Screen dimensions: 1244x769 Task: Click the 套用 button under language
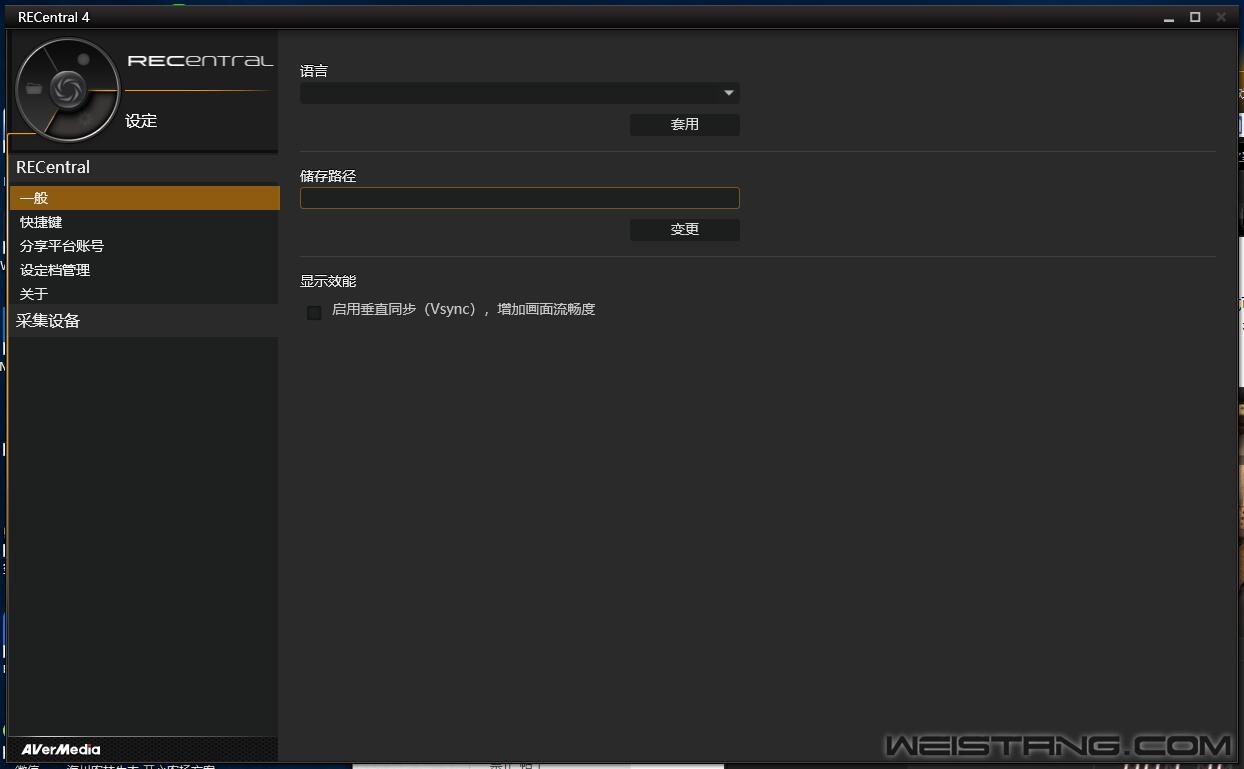(x=684, y=125)
